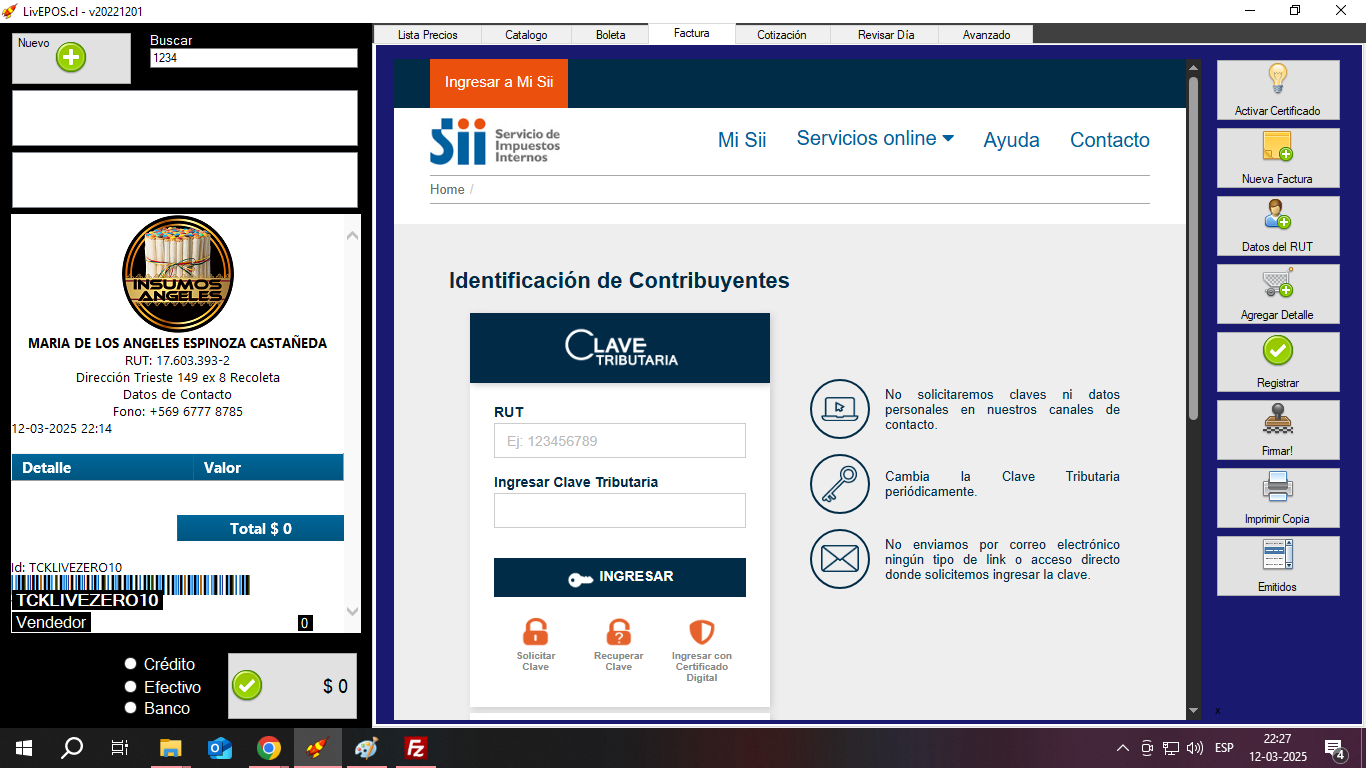The height and width of the screenshot is (768, 1366).
Task: Click the web page scroll up arrow
Action: (1193, 68)
